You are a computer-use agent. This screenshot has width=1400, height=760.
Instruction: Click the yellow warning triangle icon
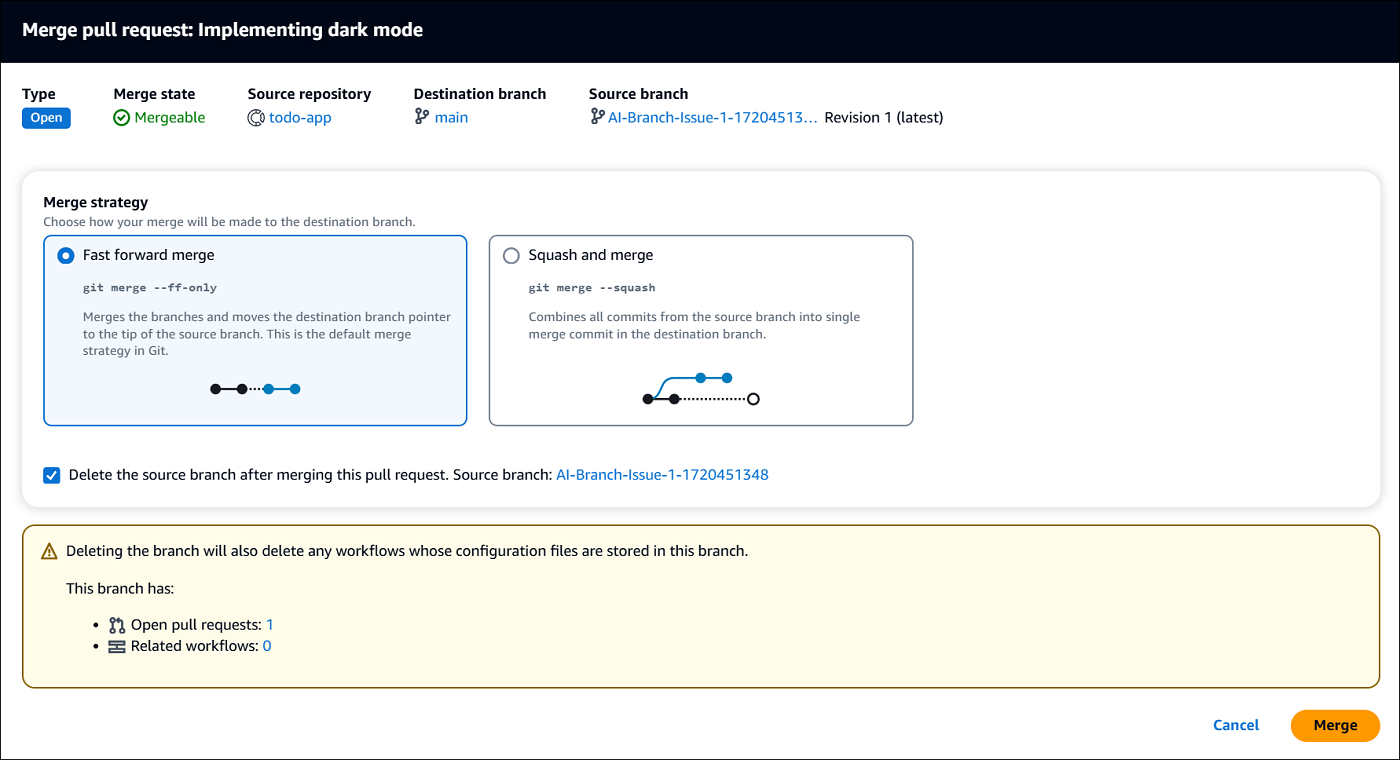pos(49,551)
